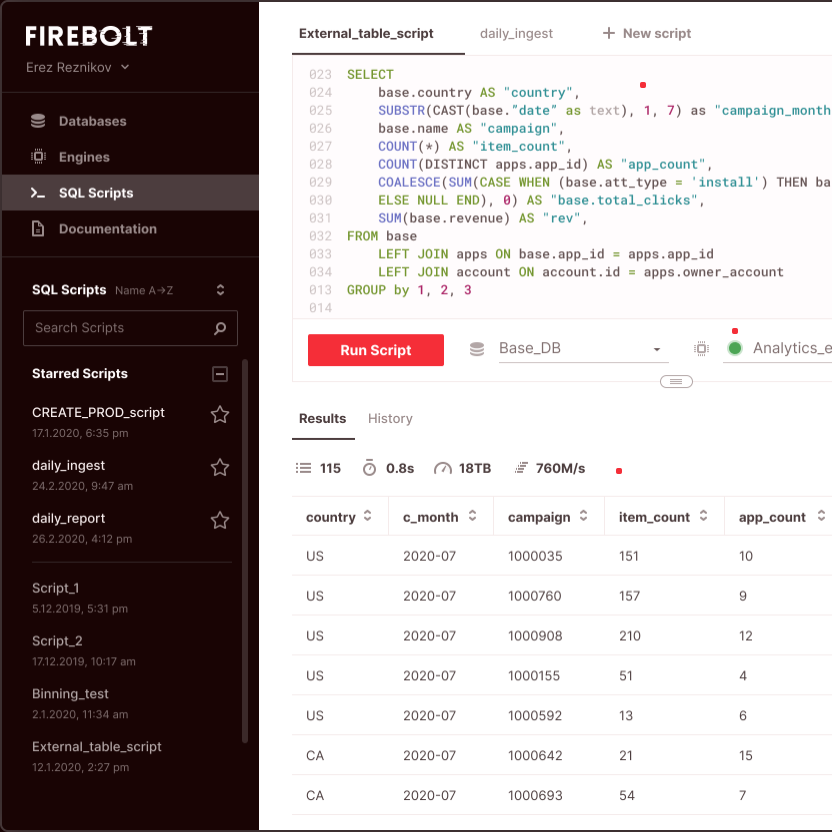Click the search magnifier icon
This screenshot has width=832, height=832.
click(x=220, y=328)
